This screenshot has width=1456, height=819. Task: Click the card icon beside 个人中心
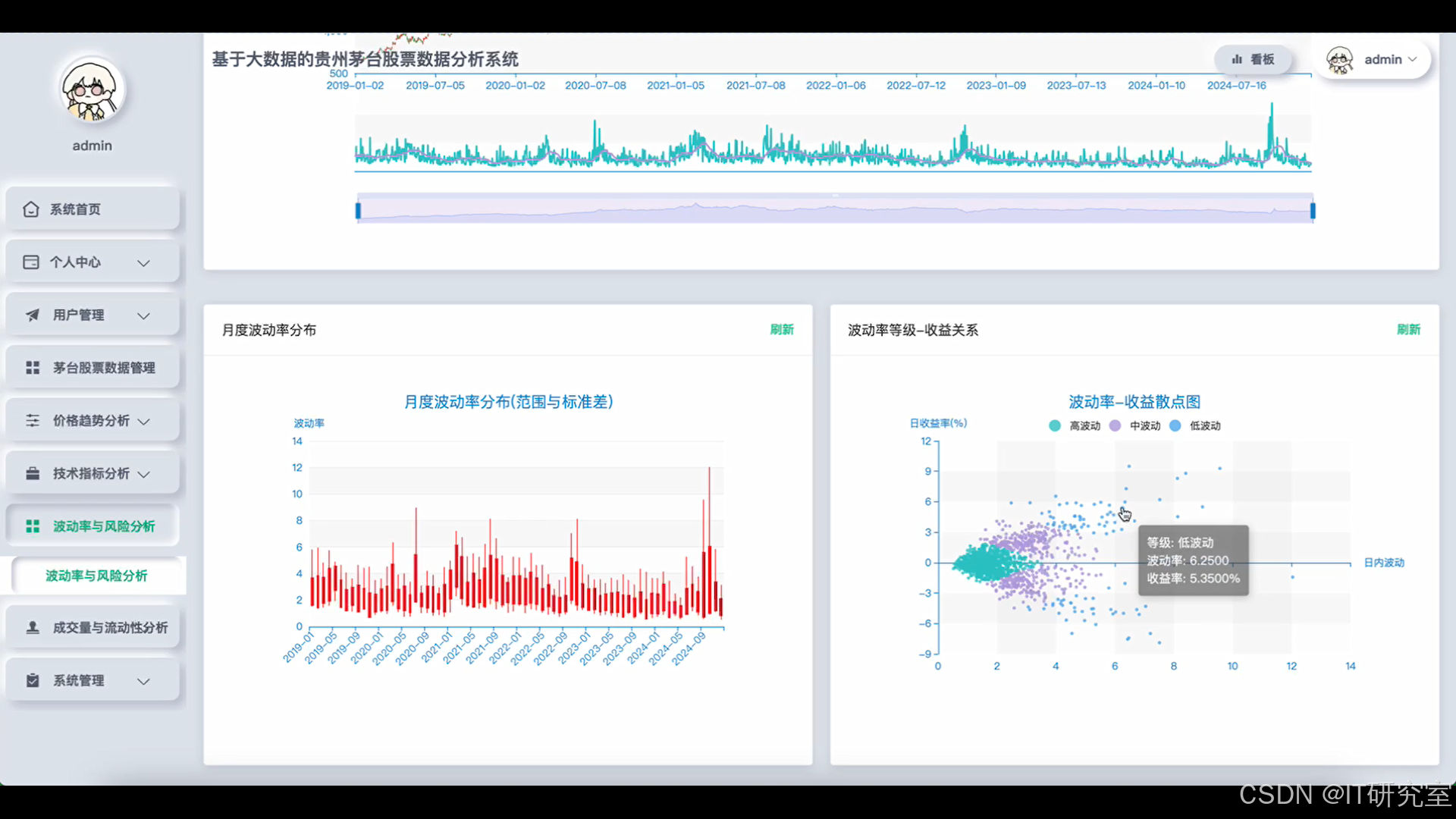[31, 262]
